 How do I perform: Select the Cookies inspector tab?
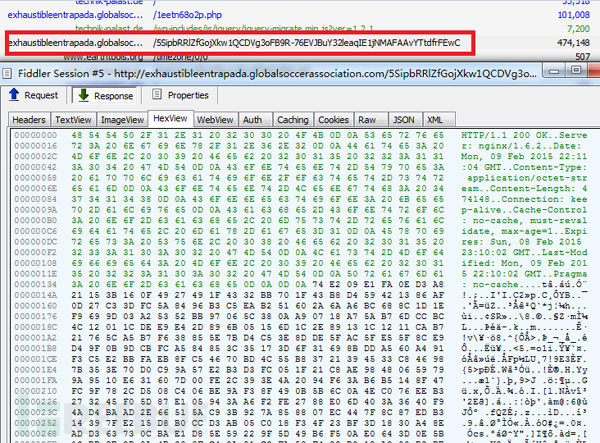point(333,120)
